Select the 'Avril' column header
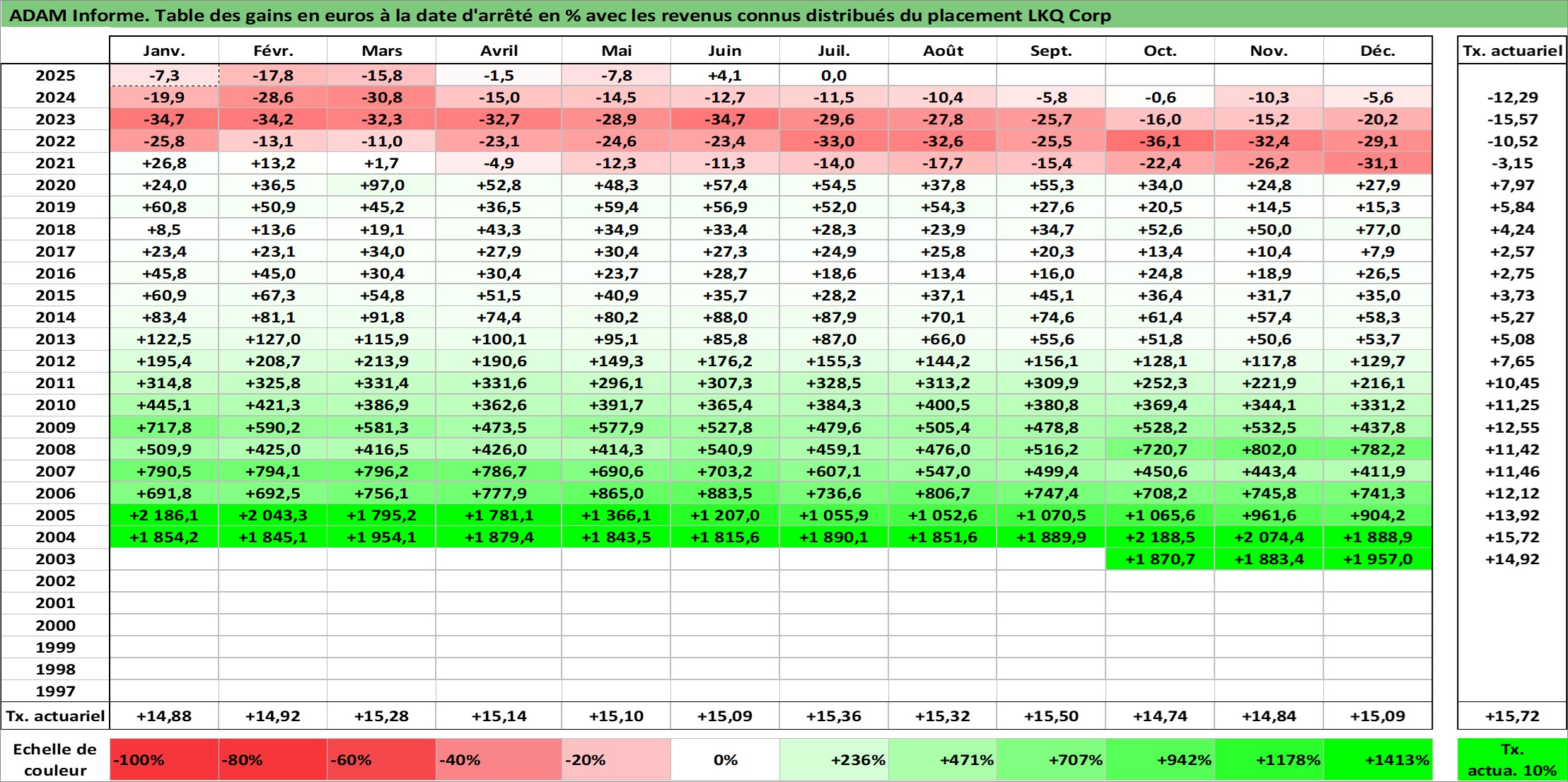1568x782 pixels. coord(499,51)
